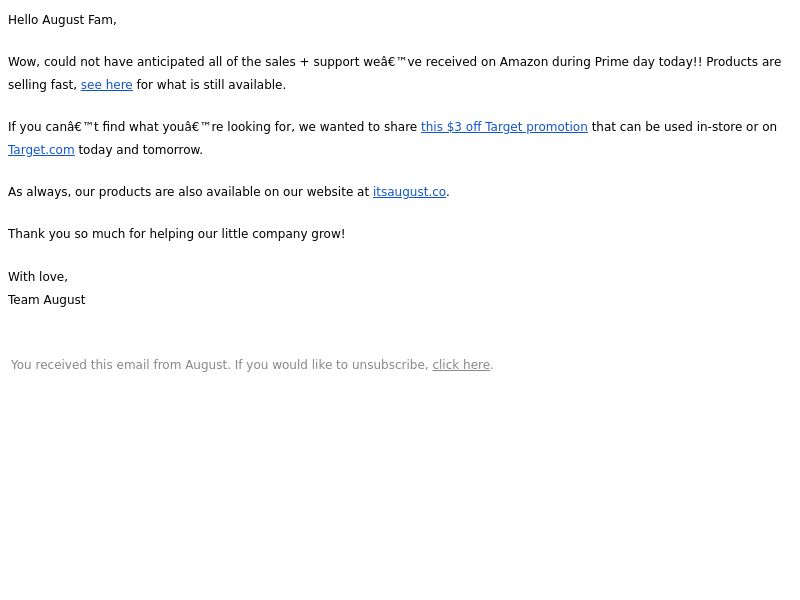Screen dimensions: 800x600
Task: Visit the Target.com link
Action: (41, 149)
